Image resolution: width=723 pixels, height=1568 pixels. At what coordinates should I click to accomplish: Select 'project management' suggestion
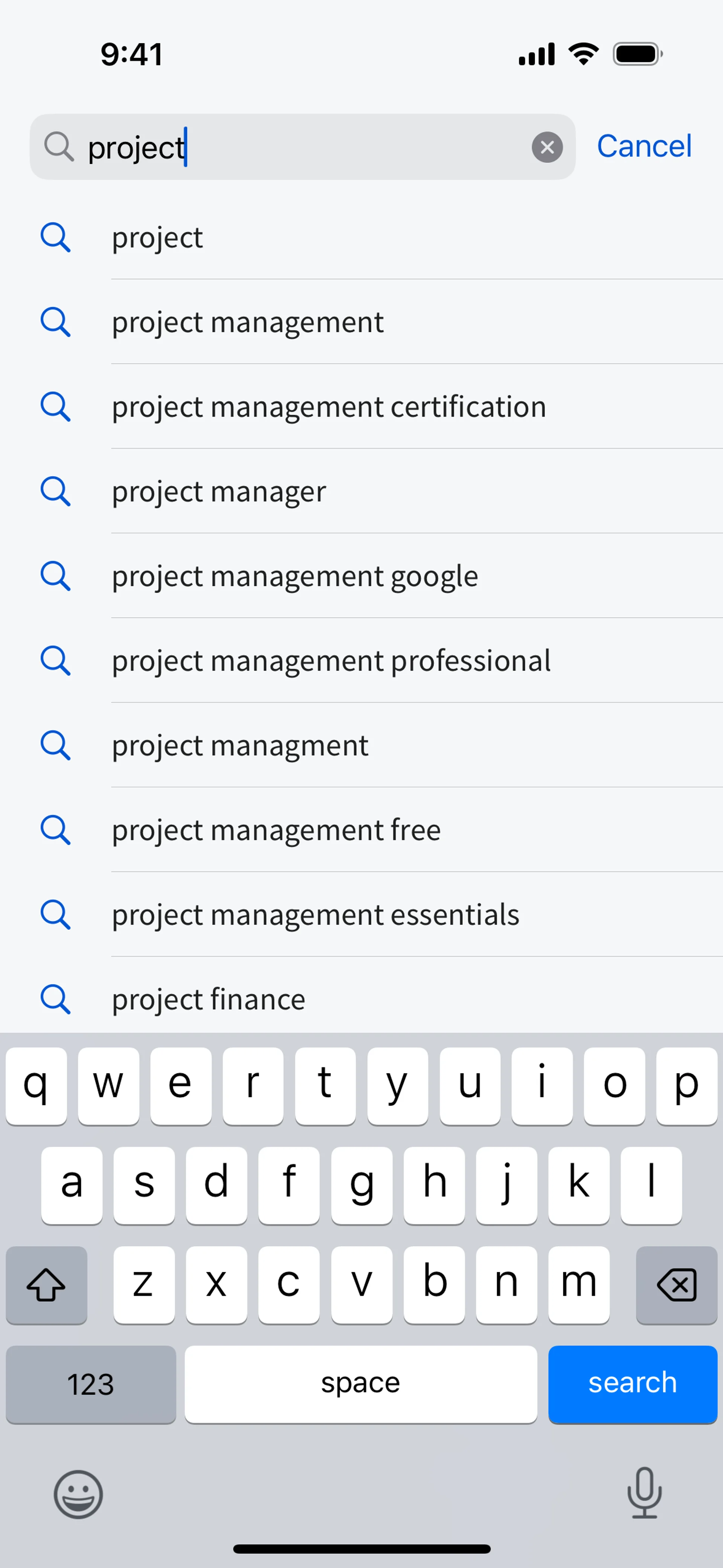coord(248,322)
